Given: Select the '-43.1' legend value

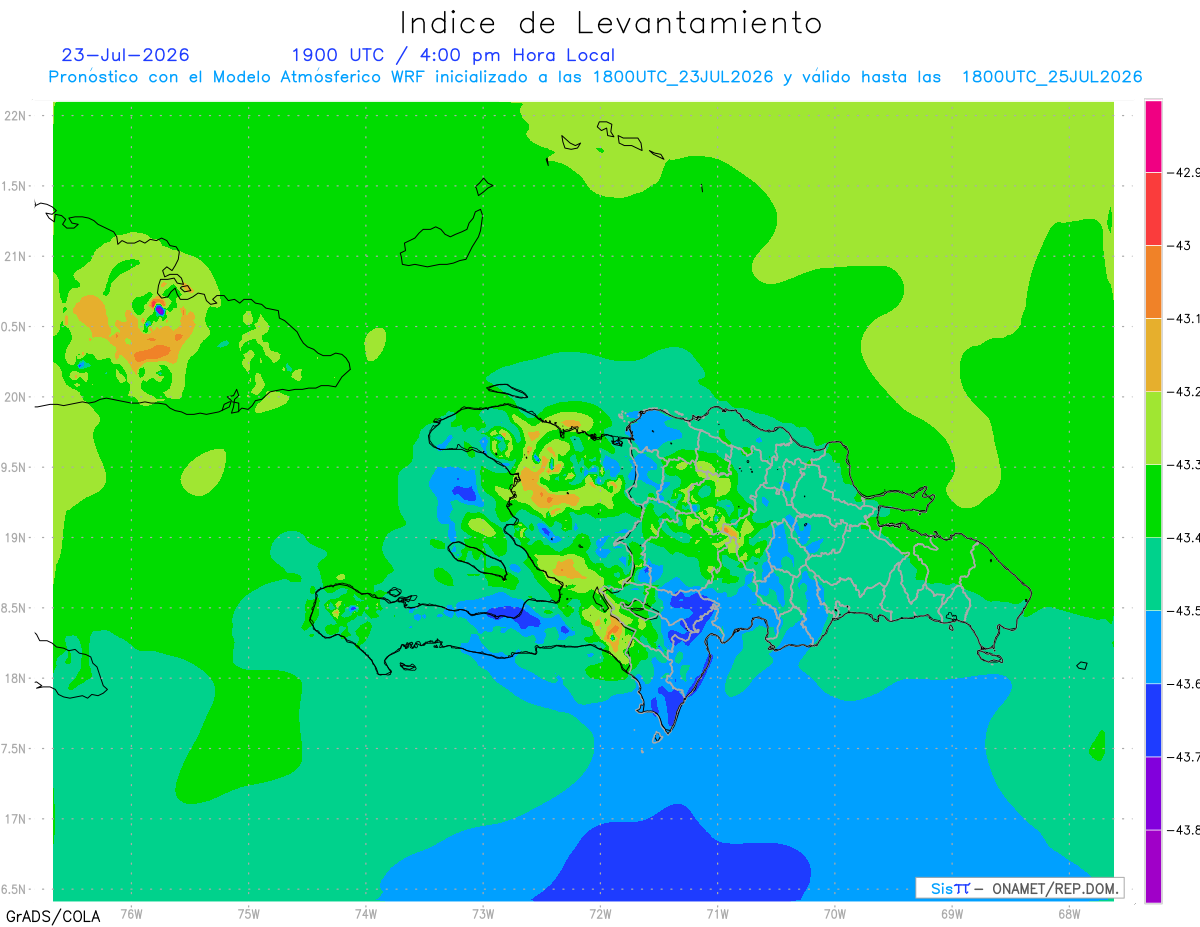Looking at the screenshot, I should 1183,319.
